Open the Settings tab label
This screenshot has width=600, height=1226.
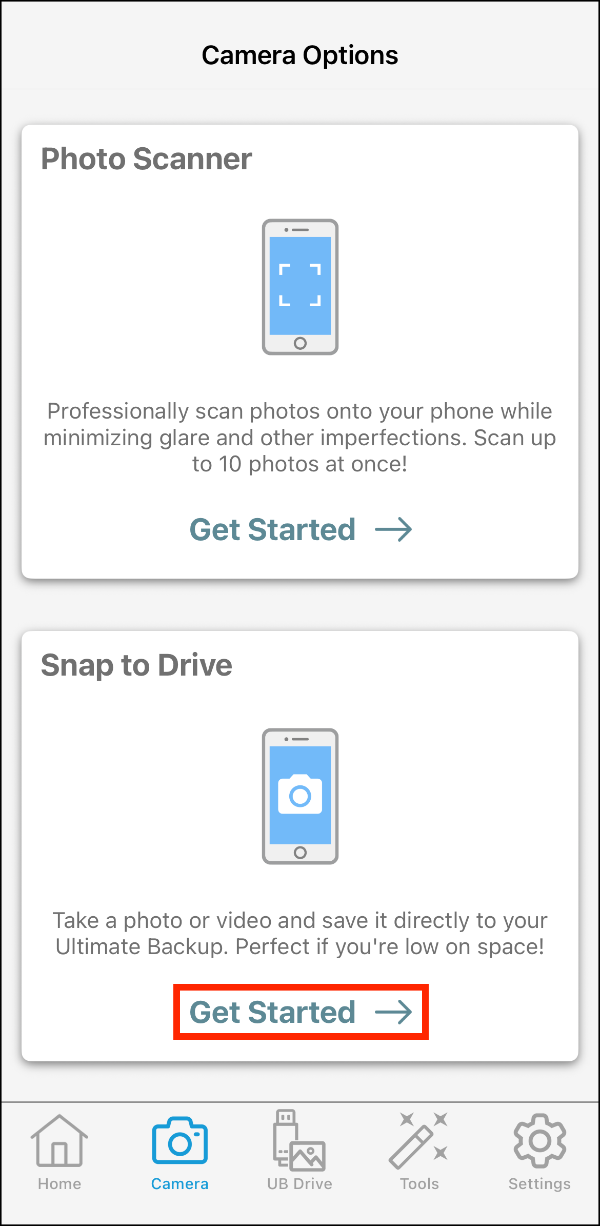[x=539, y=1184]
